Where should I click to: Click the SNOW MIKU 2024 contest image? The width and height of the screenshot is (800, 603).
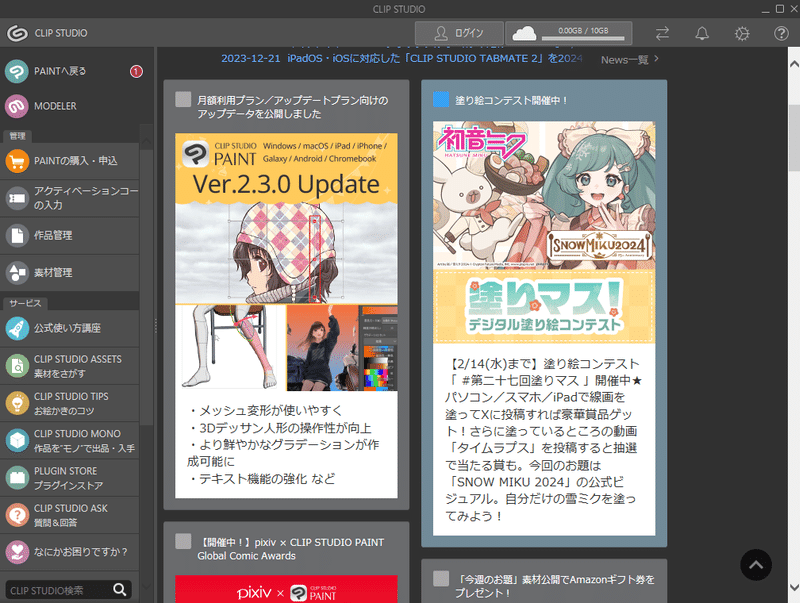pyautogui.click(x=544, y=195)
